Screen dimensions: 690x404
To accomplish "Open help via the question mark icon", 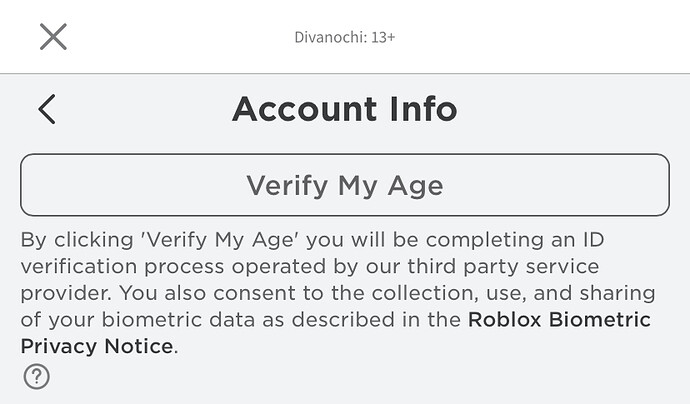I will [x=37, y=377].
